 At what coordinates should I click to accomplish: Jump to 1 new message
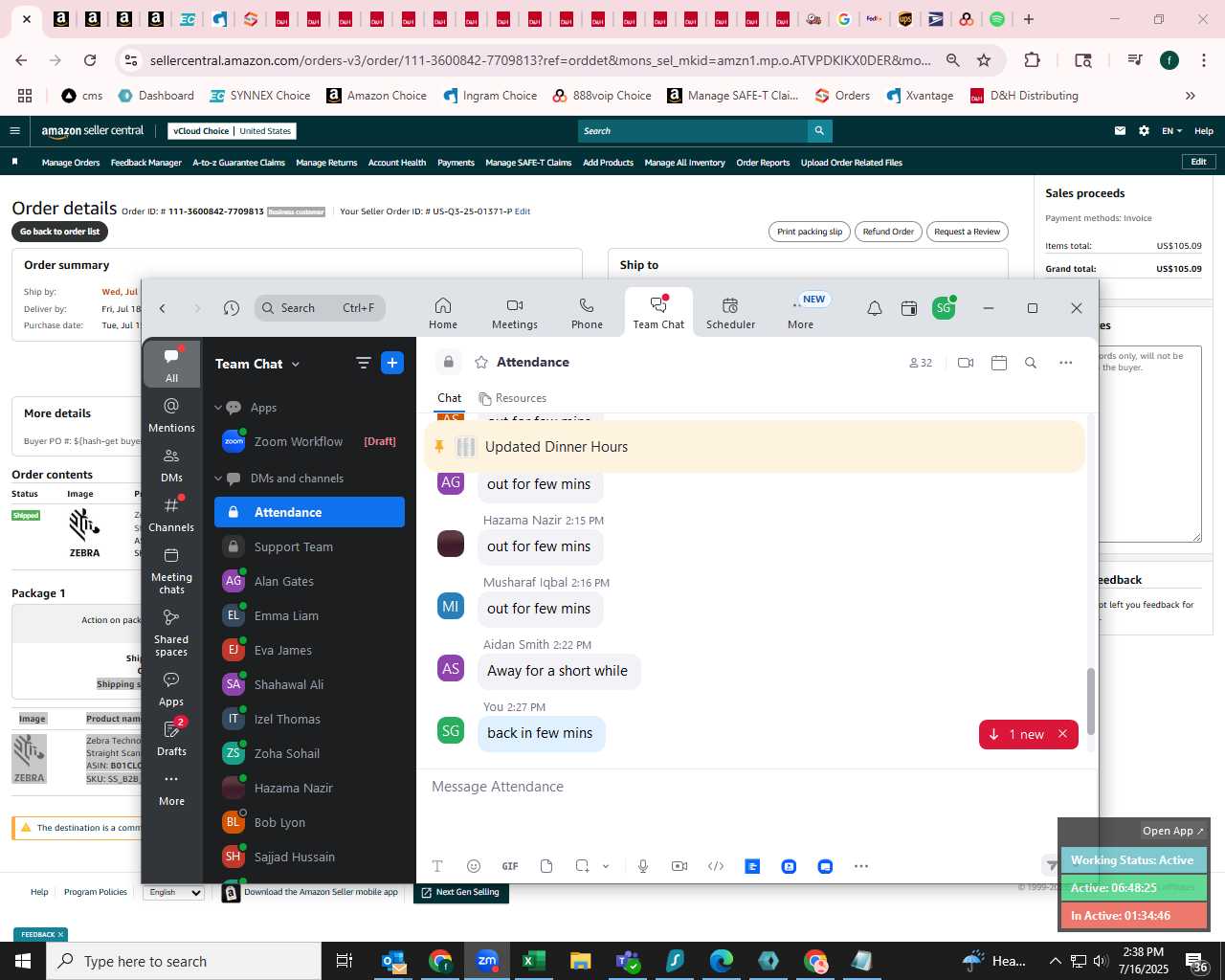click(x=1018, y=734)
